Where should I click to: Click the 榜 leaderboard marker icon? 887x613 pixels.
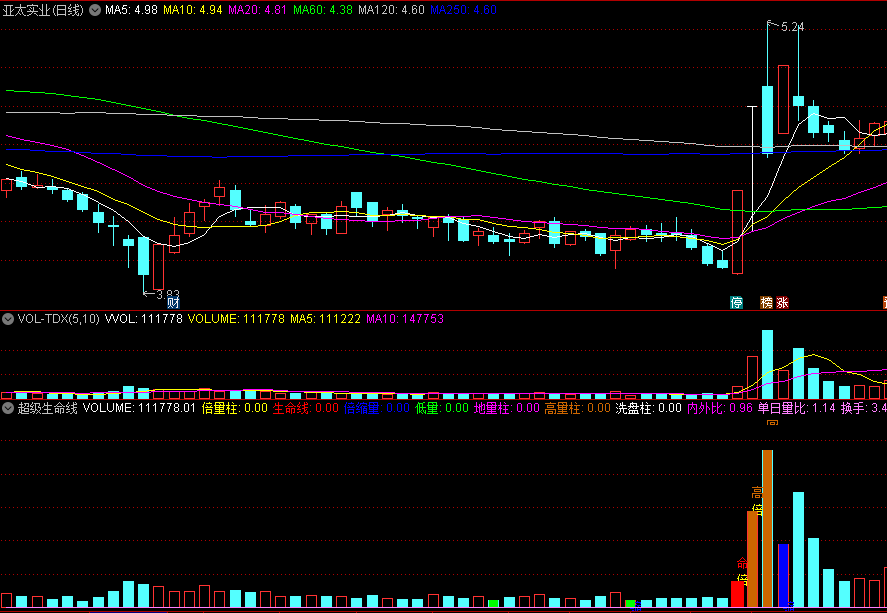(x=767, y=303)
